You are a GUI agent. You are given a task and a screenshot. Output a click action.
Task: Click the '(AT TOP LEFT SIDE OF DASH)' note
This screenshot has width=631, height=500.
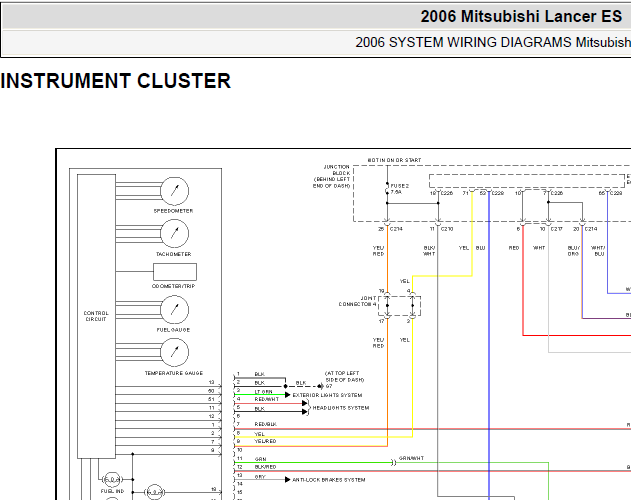tap(344, 376)
